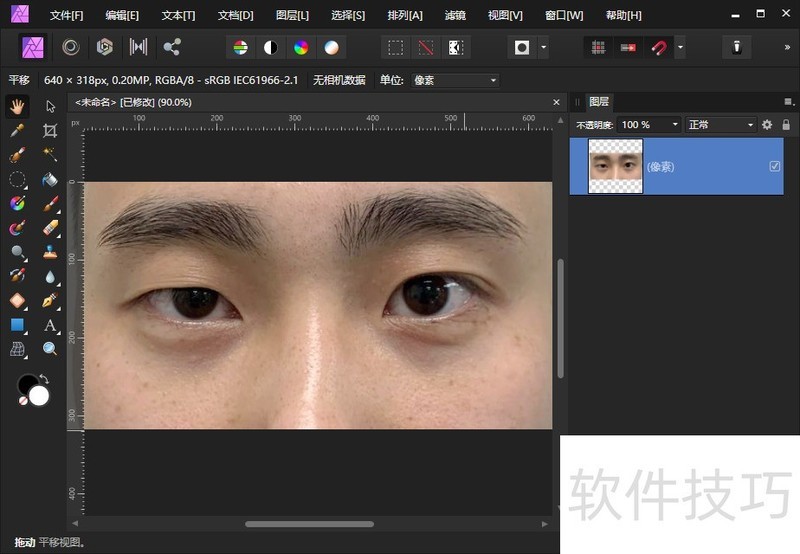Viewport: 800px width, 554px height.
Task: Set no-fill red slash swatch
Action: pyautogui.click(x=22, y=401)
